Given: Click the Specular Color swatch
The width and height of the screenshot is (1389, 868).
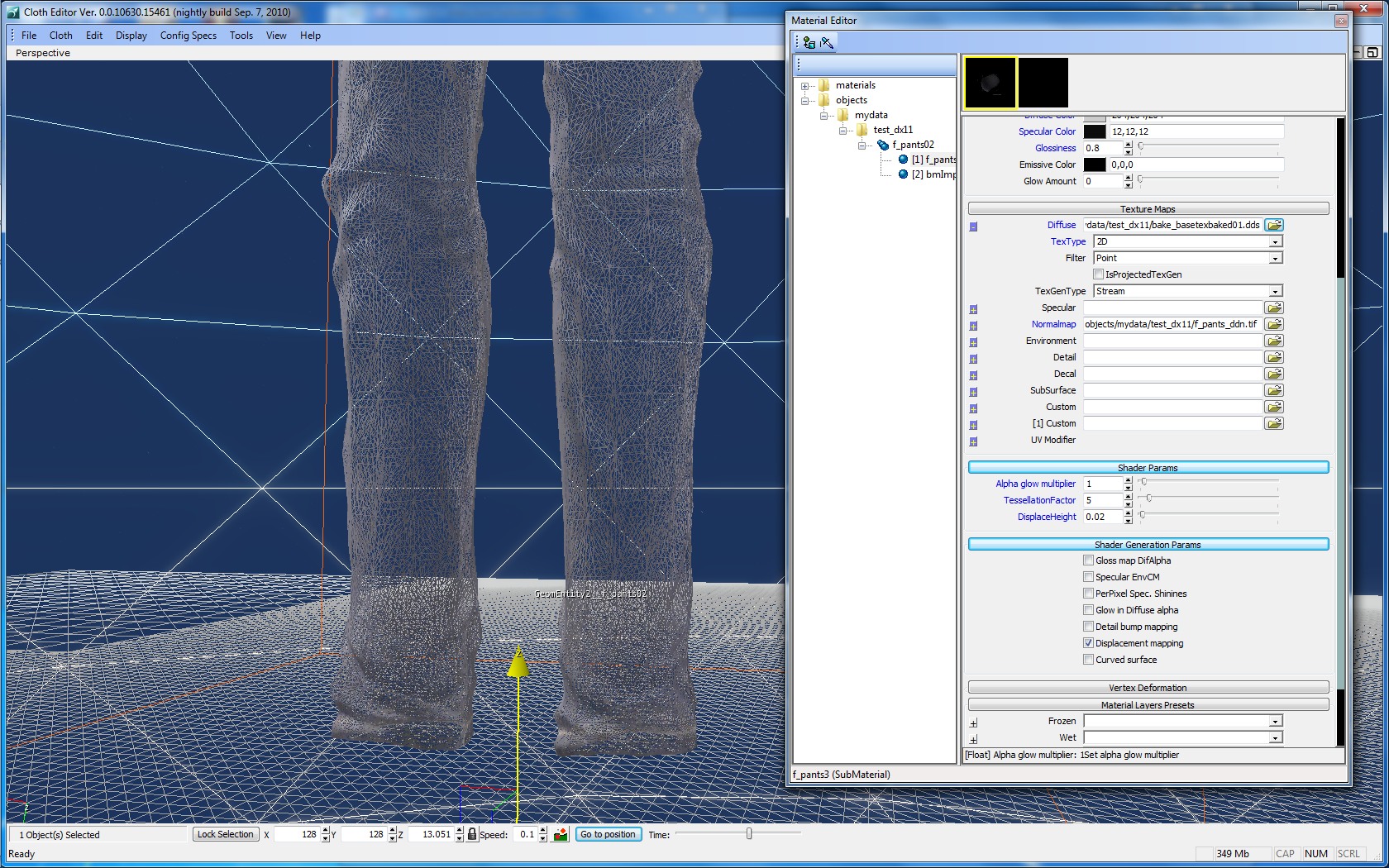Looking at the screenshot, I should point(1094,131).
